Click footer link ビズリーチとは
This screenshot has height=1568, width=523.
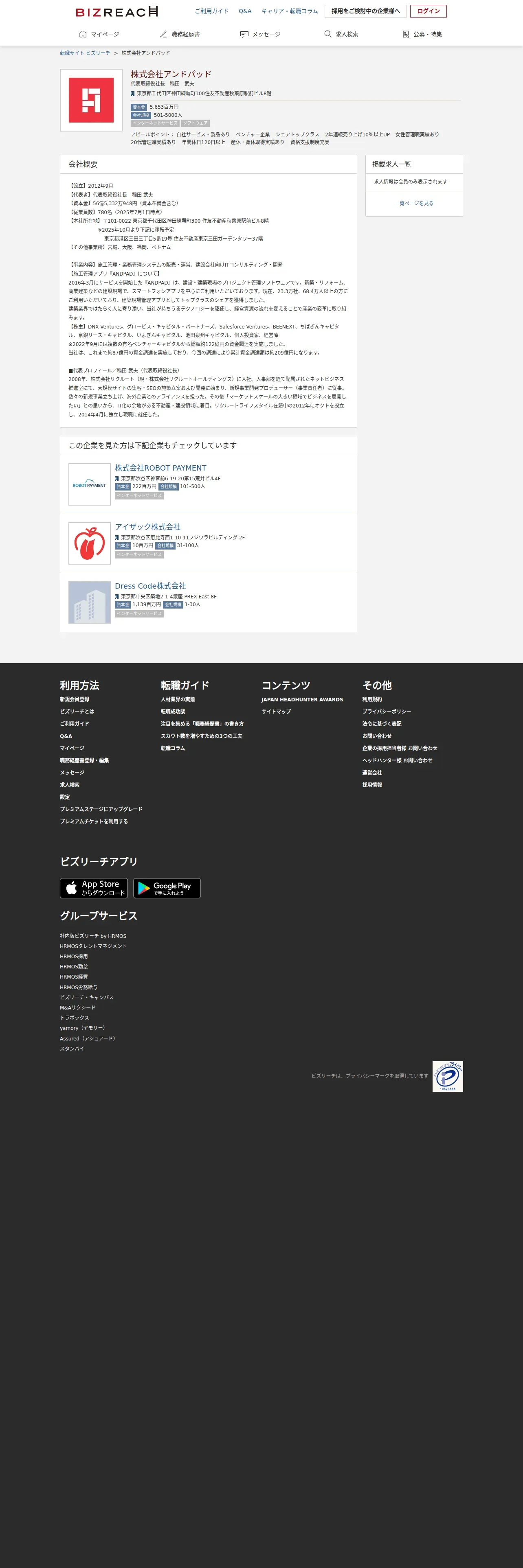(77, 712)
